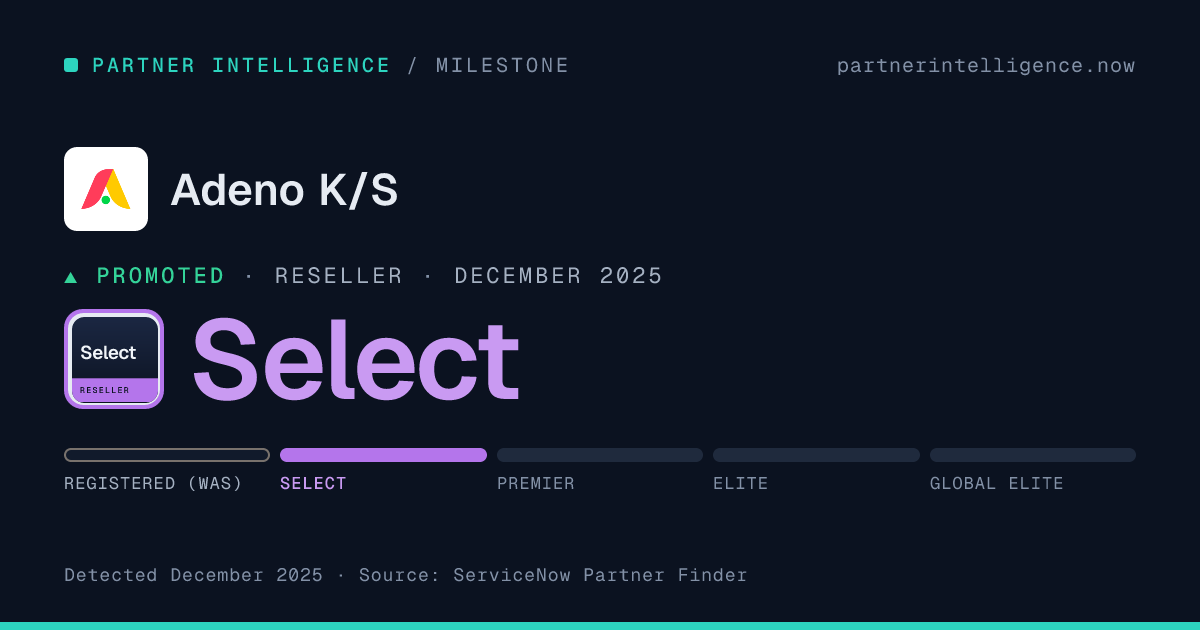The width and height of the screenshot is (1200, 630).
Task: Click the Partner Intelligence header text
Action: coord(241,66)
